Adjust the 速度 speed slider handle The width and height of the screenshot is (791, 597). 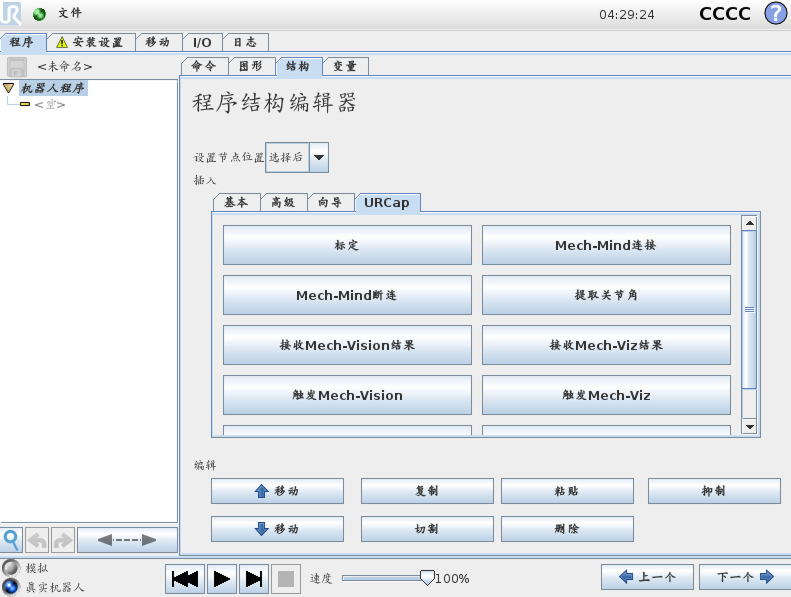(427, 577)
